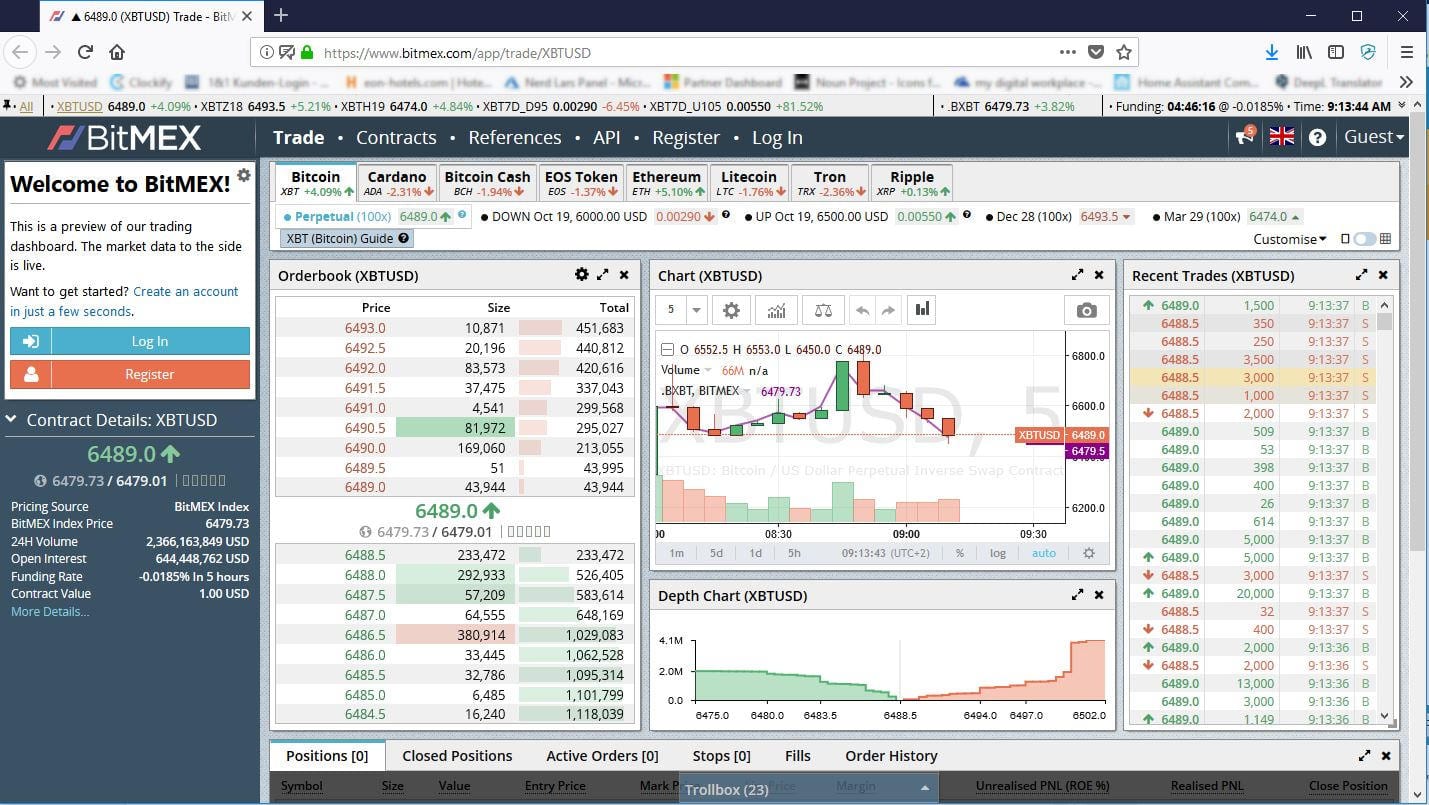Follow Create an account link
The width and height of the screenshot is (1429, 805).
(186, 291)
